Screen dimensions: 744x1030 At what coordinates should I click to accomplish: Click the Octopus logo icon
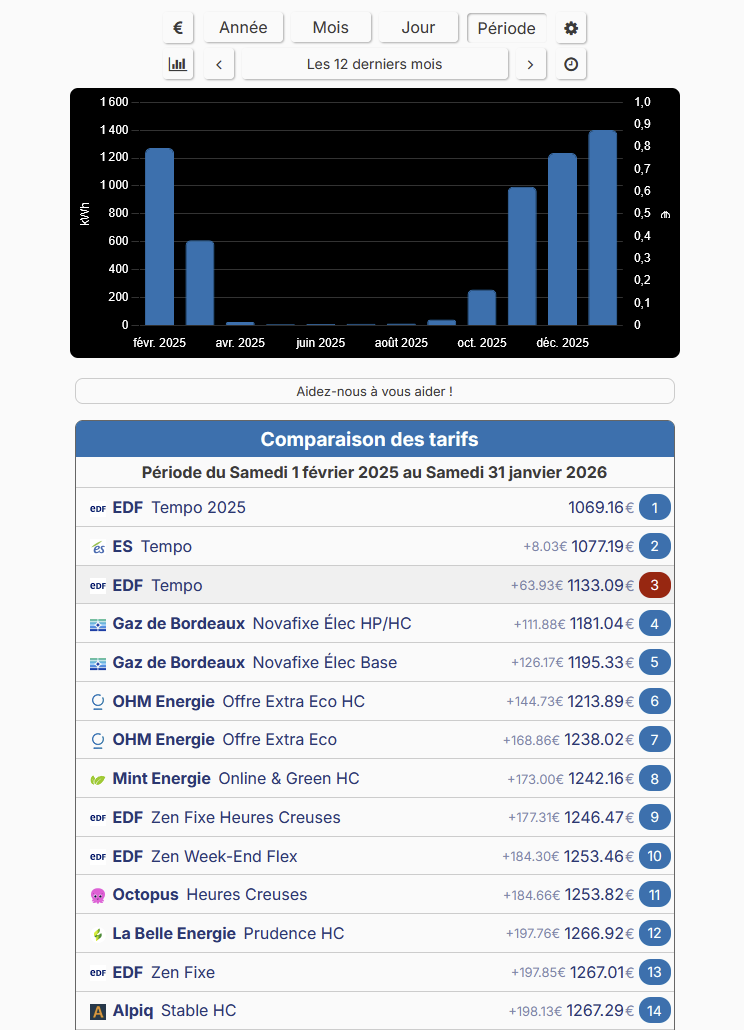98,895
